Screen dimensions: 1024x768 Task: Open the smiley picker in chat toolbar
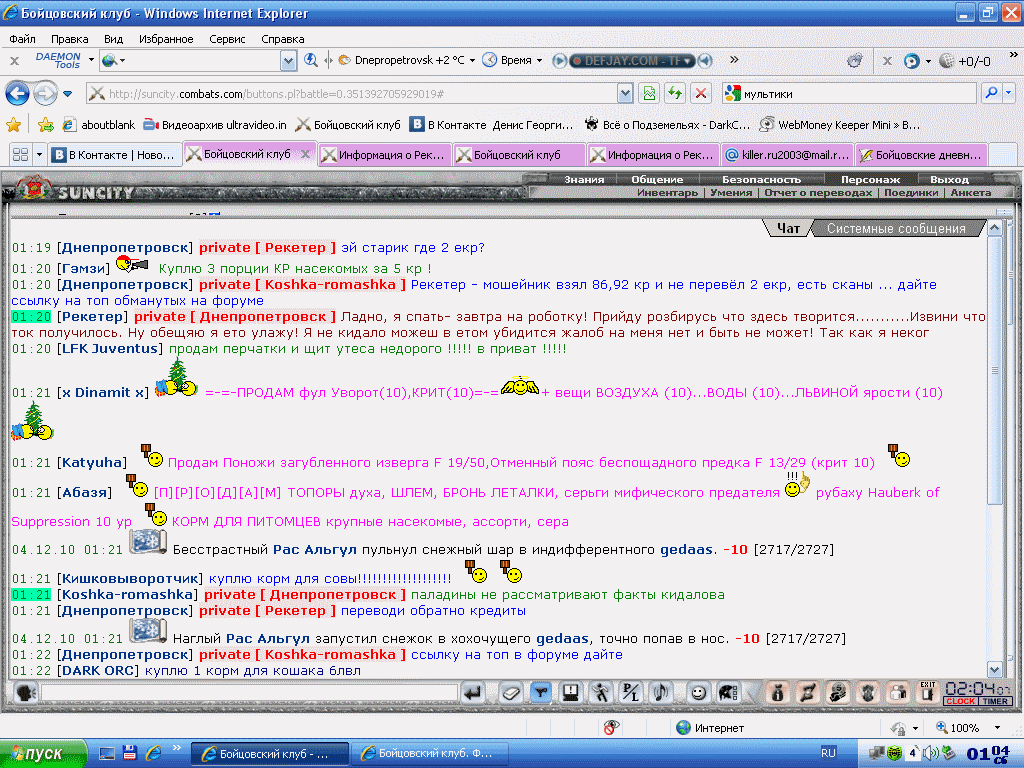click(698, 692)
